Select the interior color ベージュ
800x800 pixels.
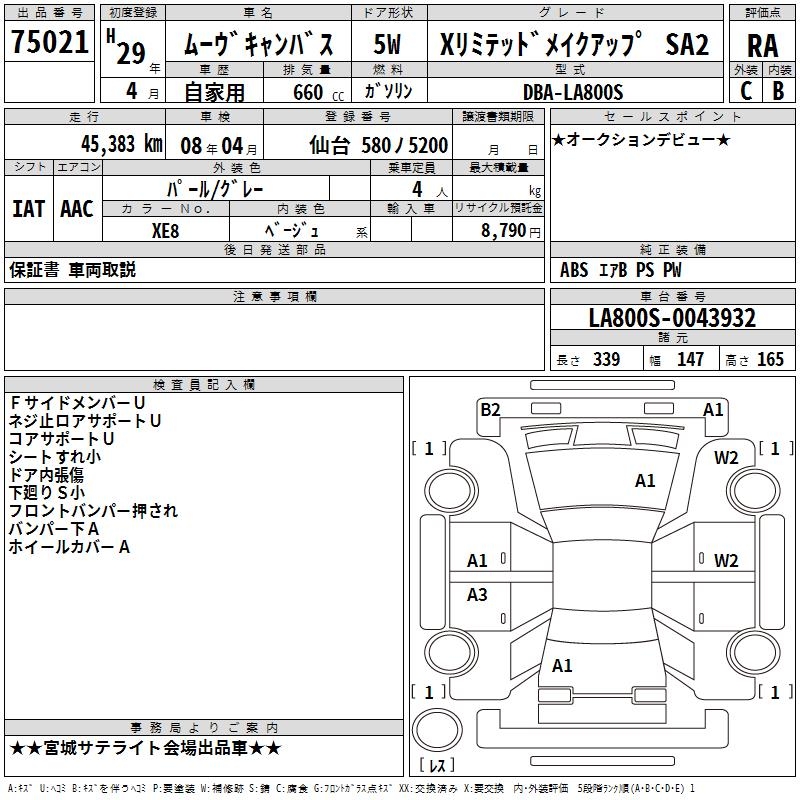click(x=292, y=230)
